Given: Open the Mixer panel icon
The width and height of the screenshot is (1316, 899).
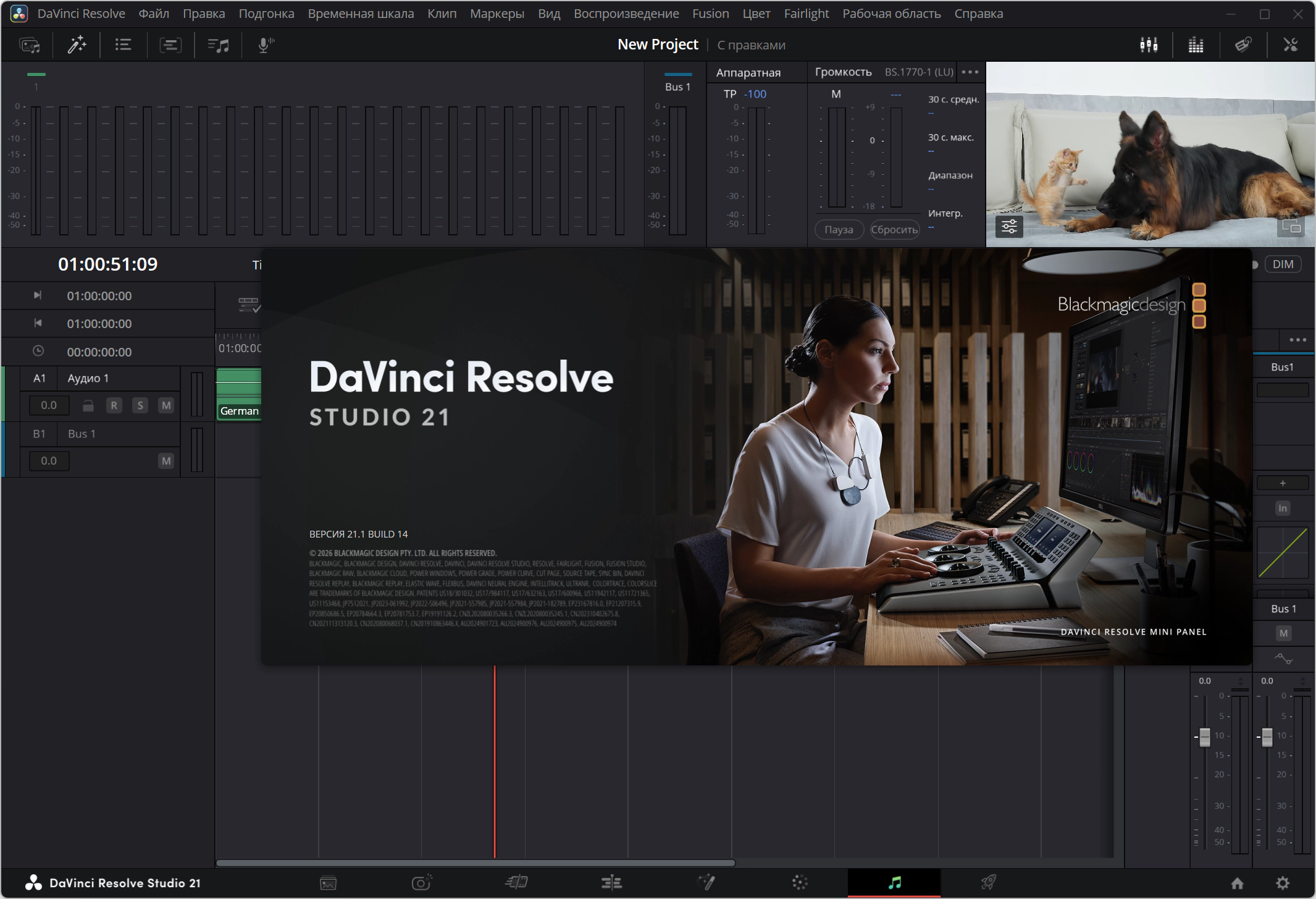Looking at the screenshot, I should [1149, 44].
